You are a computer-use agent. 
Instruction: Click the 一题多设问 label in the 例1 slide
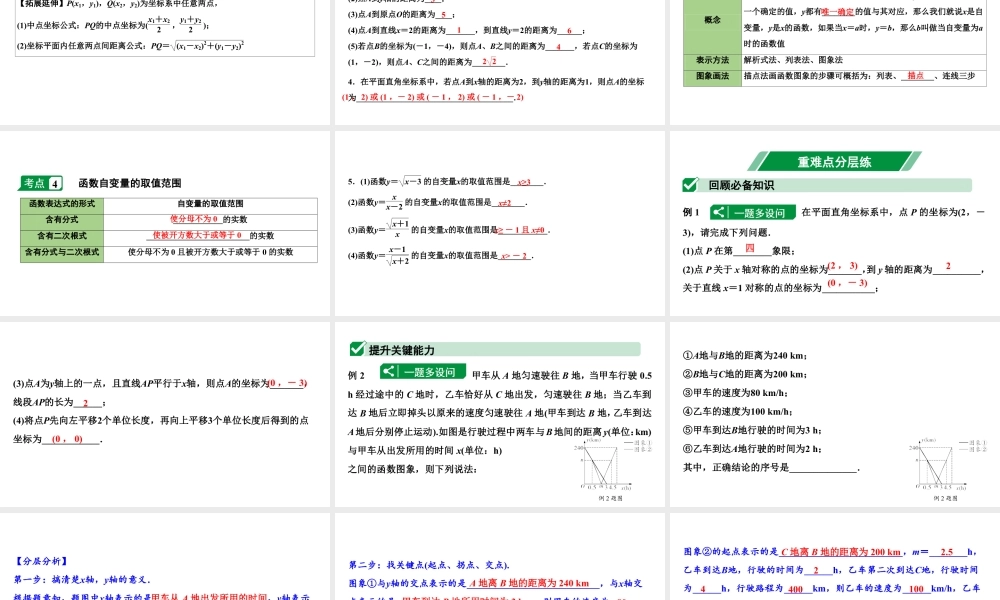tap(762, 213)
